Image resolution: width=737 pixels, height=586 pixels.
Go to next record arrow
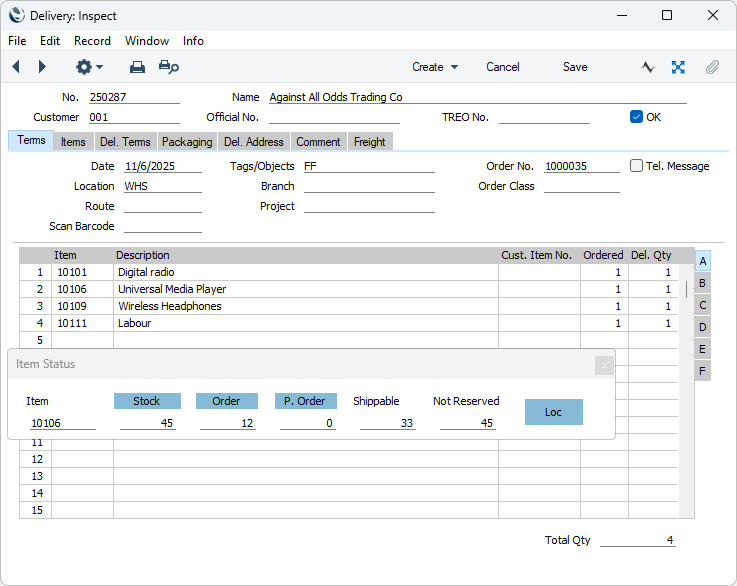tap(42, 67)
